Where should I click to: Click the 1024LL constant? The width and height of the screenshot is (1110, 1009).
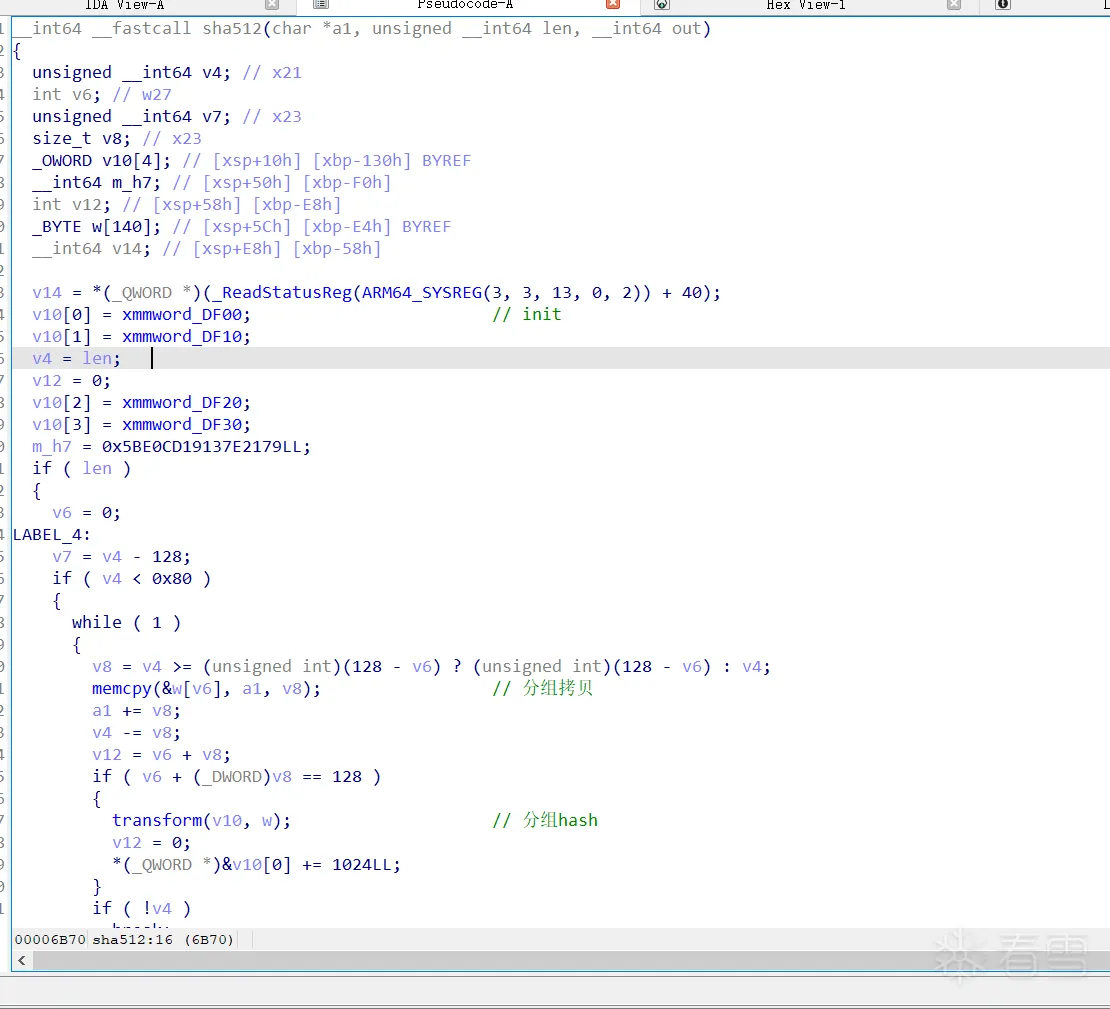tap(362, 864)
